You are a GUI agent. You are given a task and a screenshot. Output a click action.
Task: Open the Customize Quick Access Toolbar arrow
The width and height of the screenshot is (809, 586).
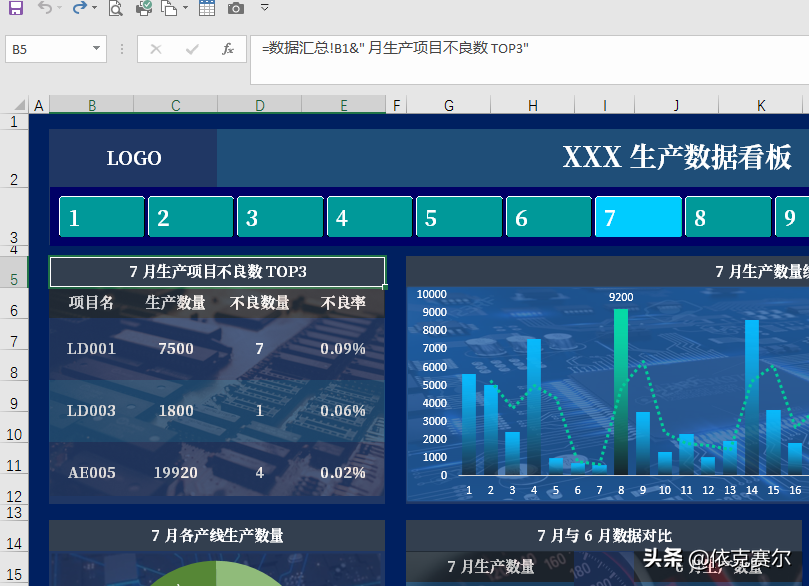tap(265, 7)
